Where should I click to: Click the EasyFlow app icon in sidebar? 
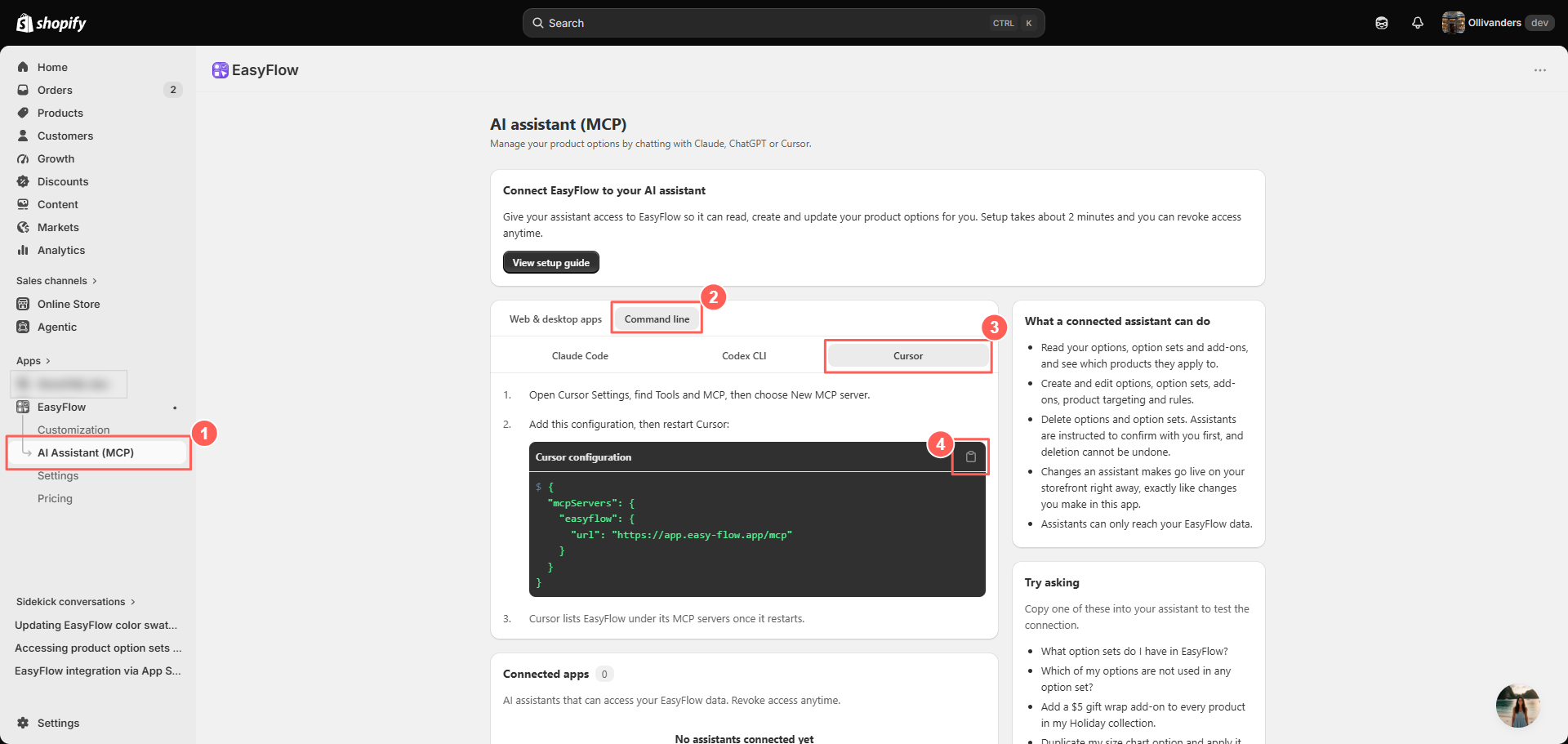coord(23,407)
